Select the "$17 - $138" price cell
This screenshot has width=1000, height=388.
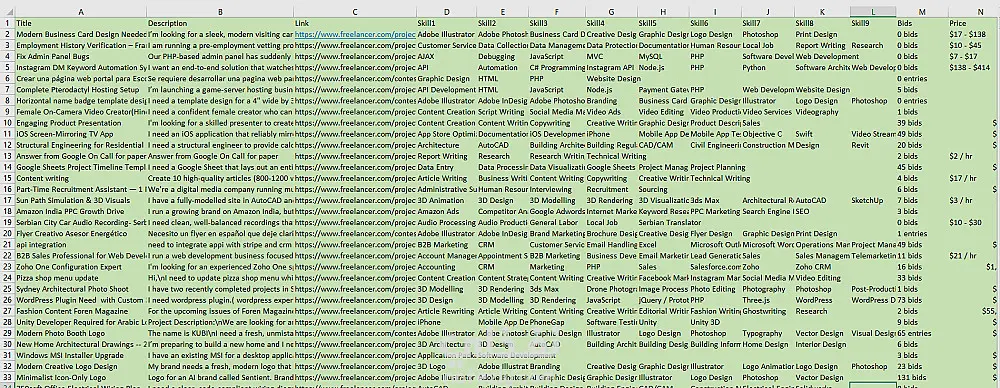pos(973,34)
